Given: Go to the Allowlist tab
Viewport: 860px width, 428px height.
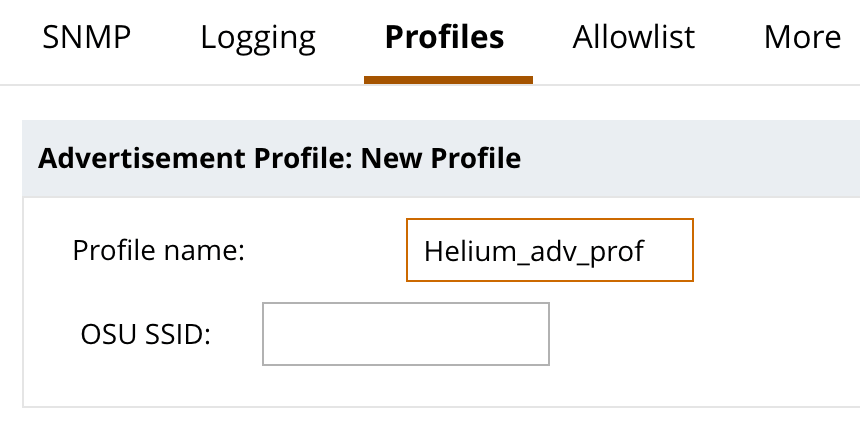Looking at the screenshot, I should pos(634,38).
